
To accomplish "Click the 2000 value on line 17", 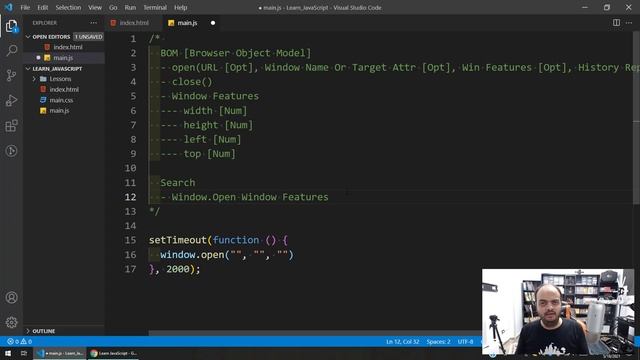I will 178,269.
